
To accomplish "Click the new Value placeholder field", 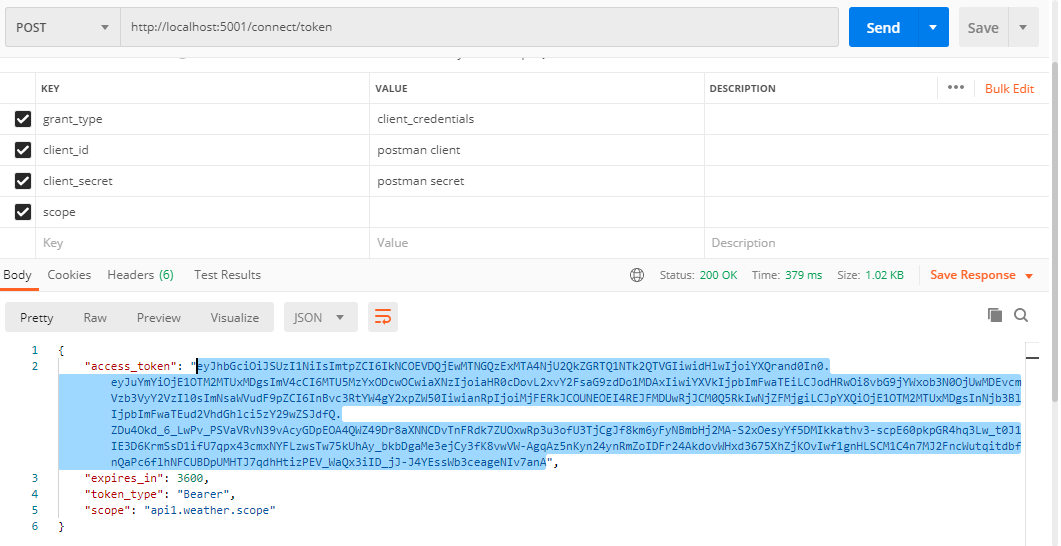I will coord(537,243).
